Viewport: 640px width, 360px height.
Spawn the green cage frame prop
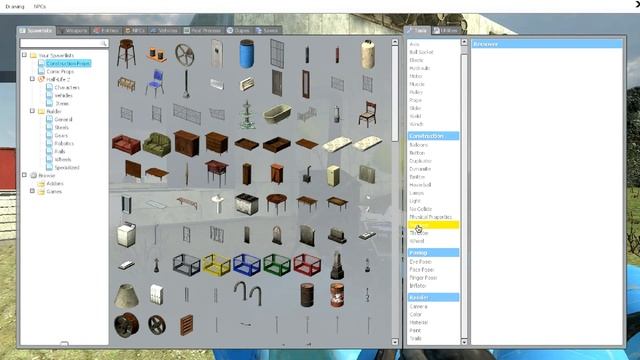(277, 264)
